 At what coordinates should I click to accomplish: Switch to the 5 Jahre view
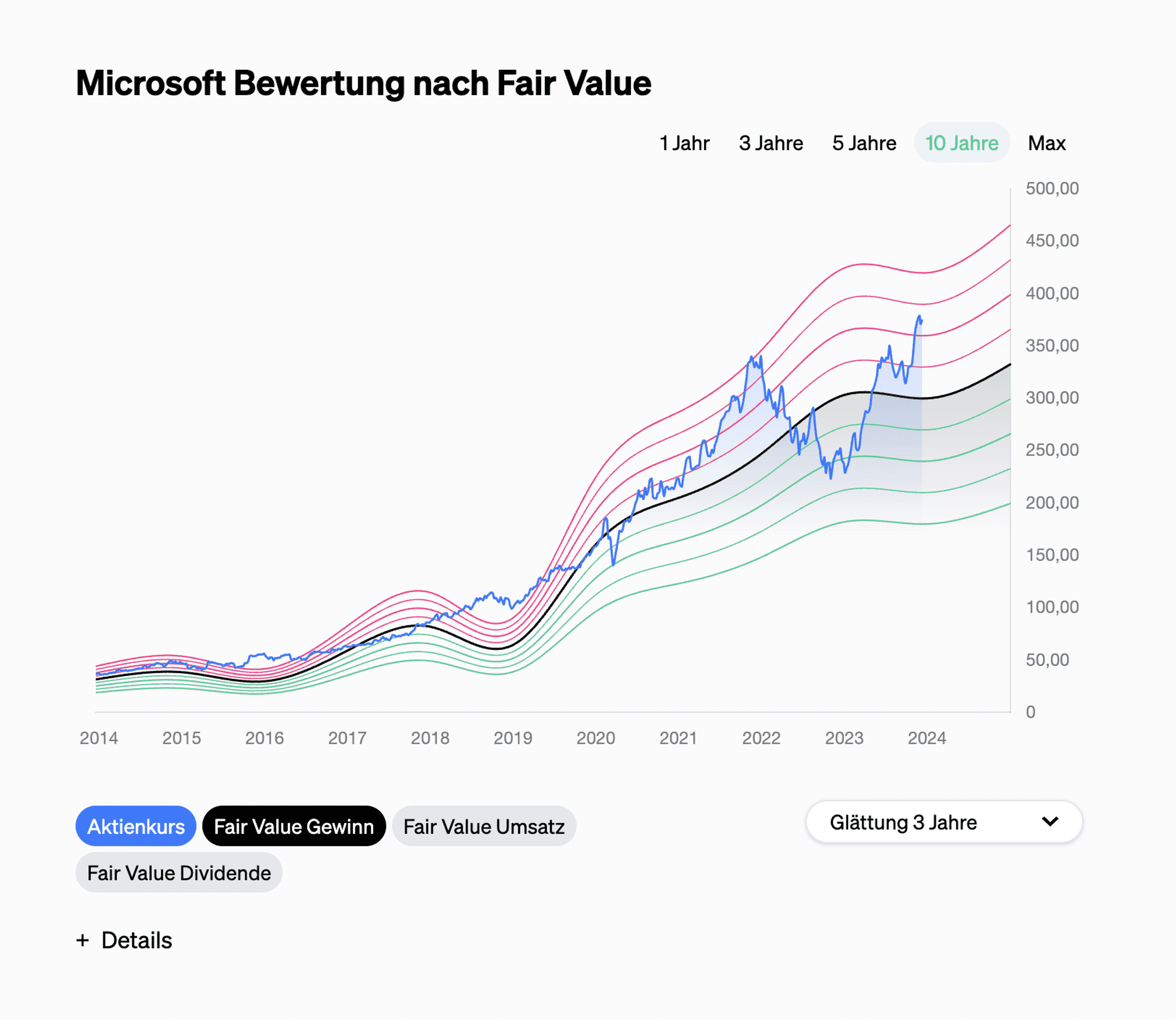click(x=864, y=143)
